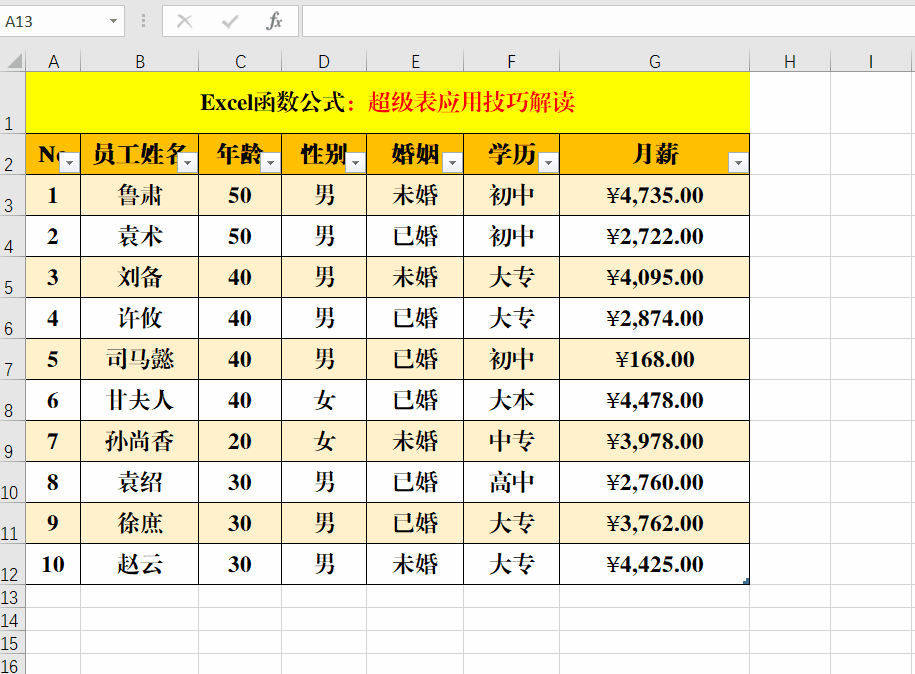
Task: Select column G header
Action: (655, 61)
